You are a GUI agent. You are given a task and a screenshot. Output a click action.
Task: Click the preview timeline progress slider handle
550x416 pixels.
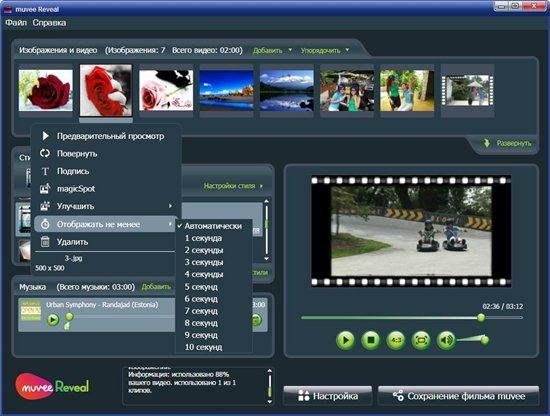point(481,317)
